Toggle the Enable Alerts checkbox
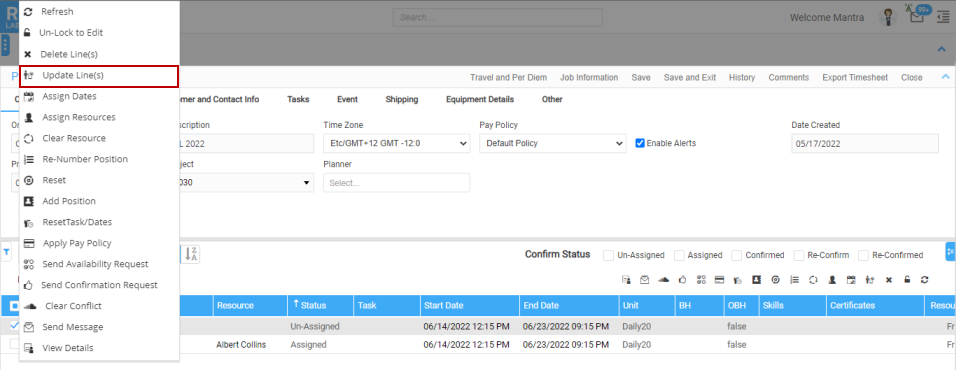956x370 pixels. tap(640, 143)
